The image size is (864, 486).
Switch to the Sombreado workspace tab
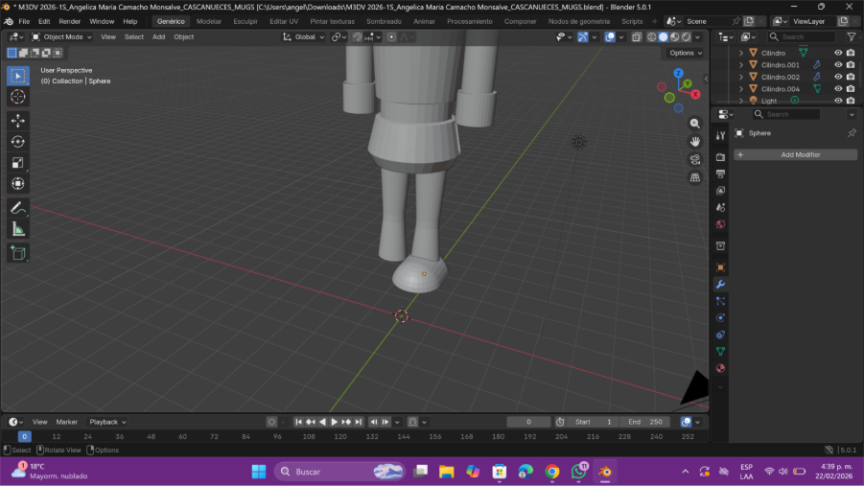pyautogui.click(x=383, y=21)
